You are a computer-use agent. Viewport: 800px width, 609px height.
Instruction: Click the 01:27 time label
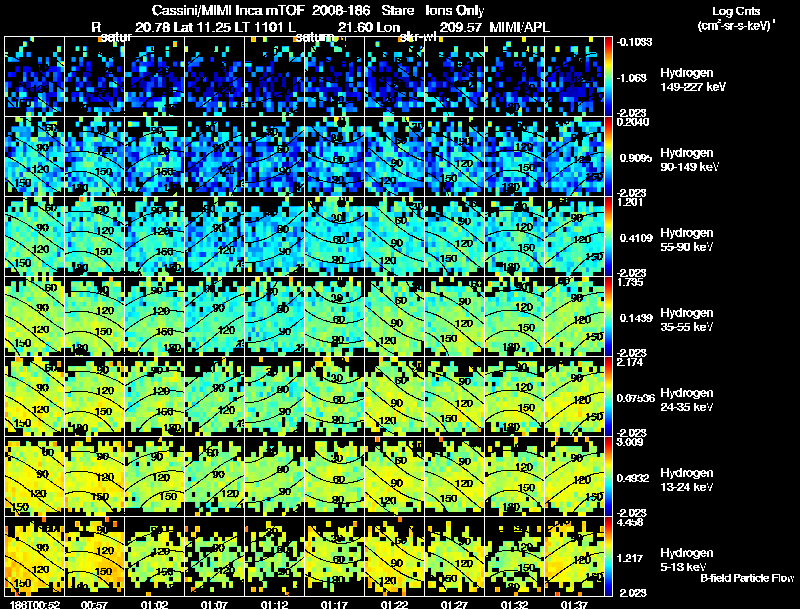pyautogui.click(x=455, y=604)
